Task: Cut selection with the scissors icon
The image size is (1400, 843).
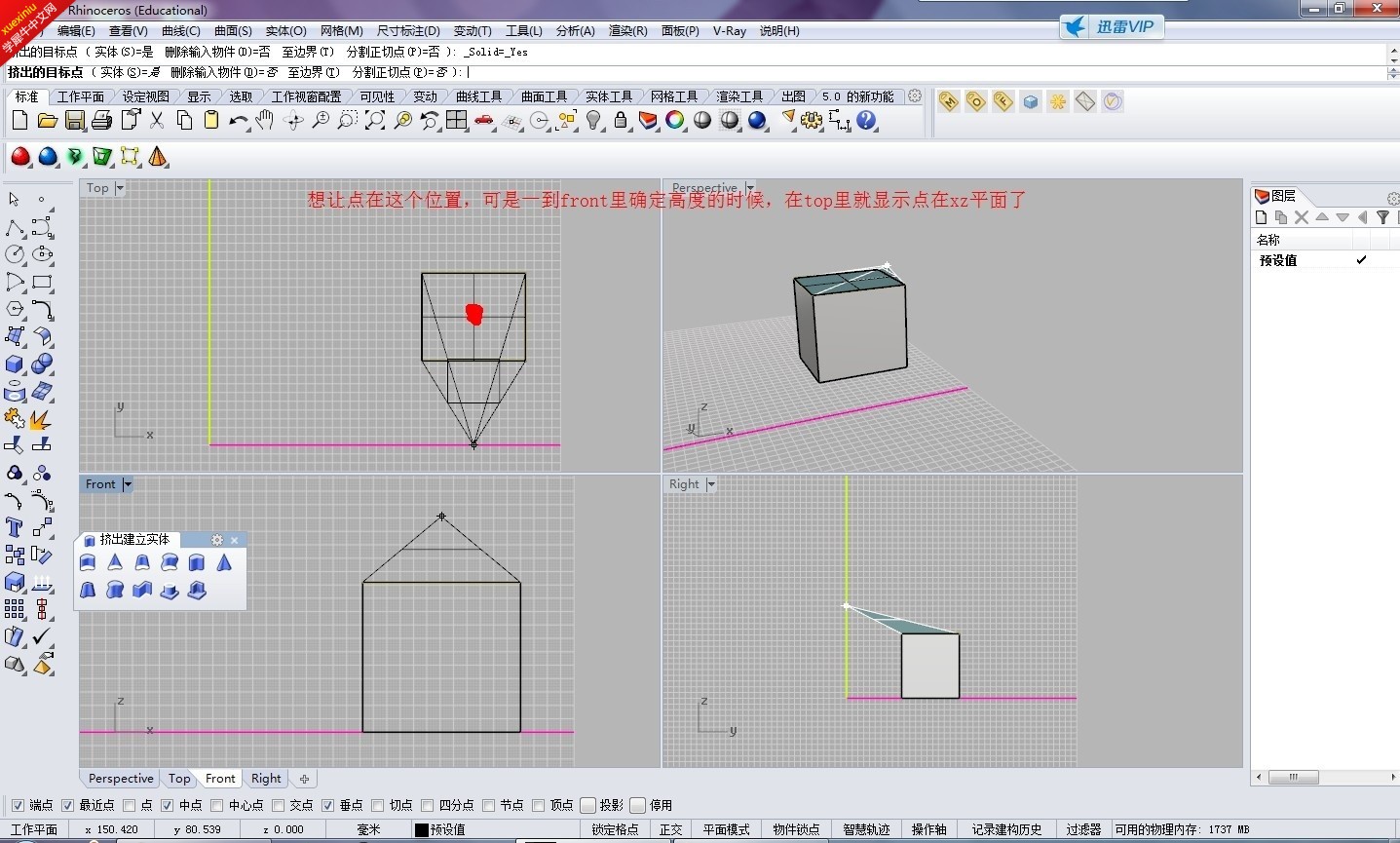Action: (x=157, y=120)
